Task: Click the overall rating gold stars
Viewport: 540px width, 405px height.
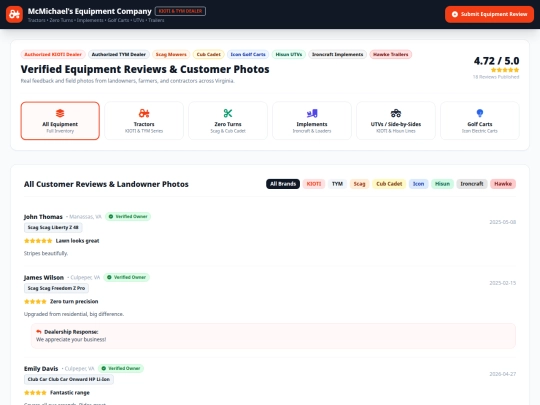Action: pyautogui.click(x=505, y=70)
